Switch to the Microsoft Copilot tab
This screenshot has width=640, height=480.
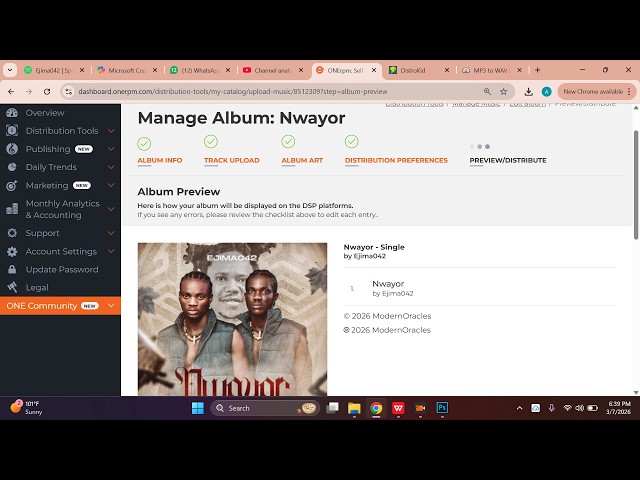click(x=127, y=70)
